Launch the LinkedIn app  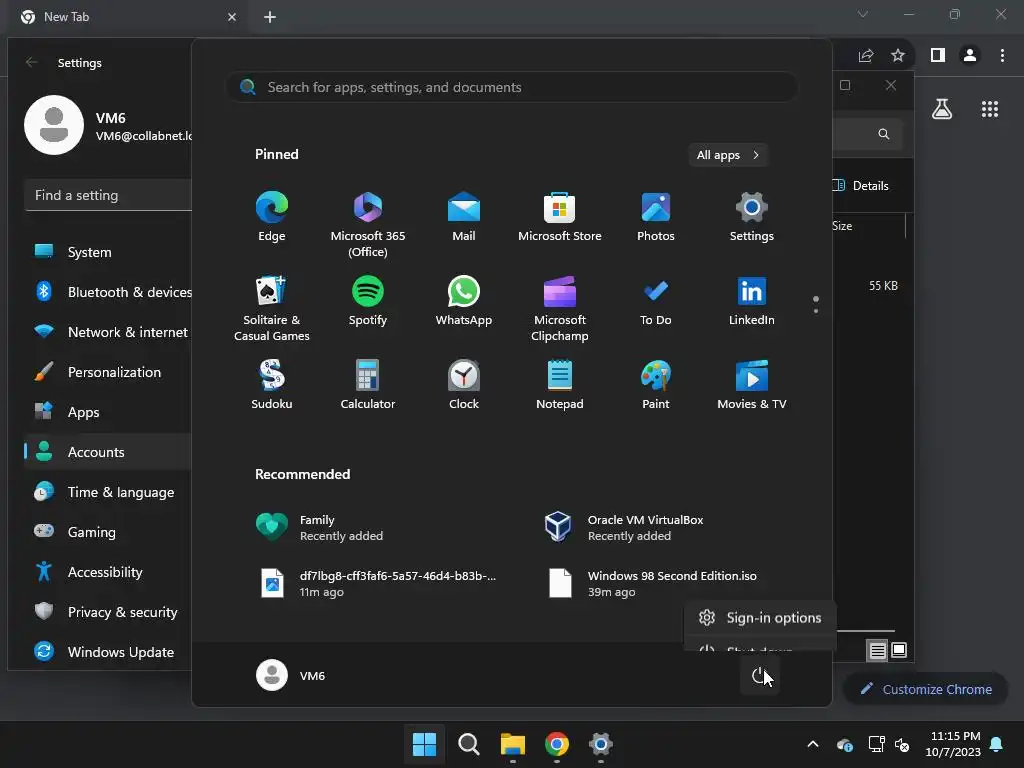tap(752, 300)
